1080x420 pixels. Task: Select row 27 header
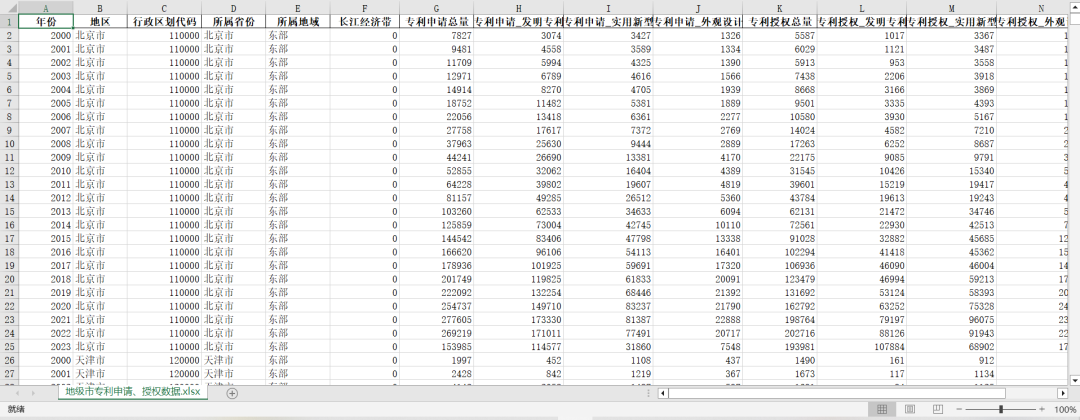click(x=8, y=374)
